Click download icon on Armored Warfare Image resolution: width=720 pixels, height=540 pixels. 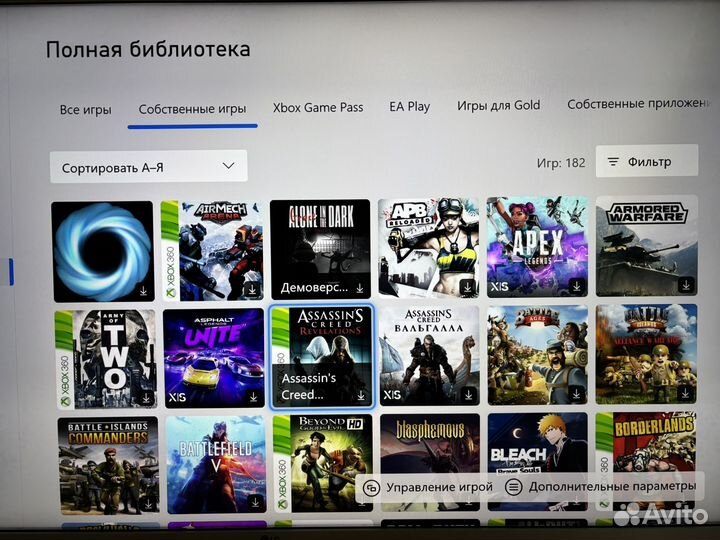686,285
